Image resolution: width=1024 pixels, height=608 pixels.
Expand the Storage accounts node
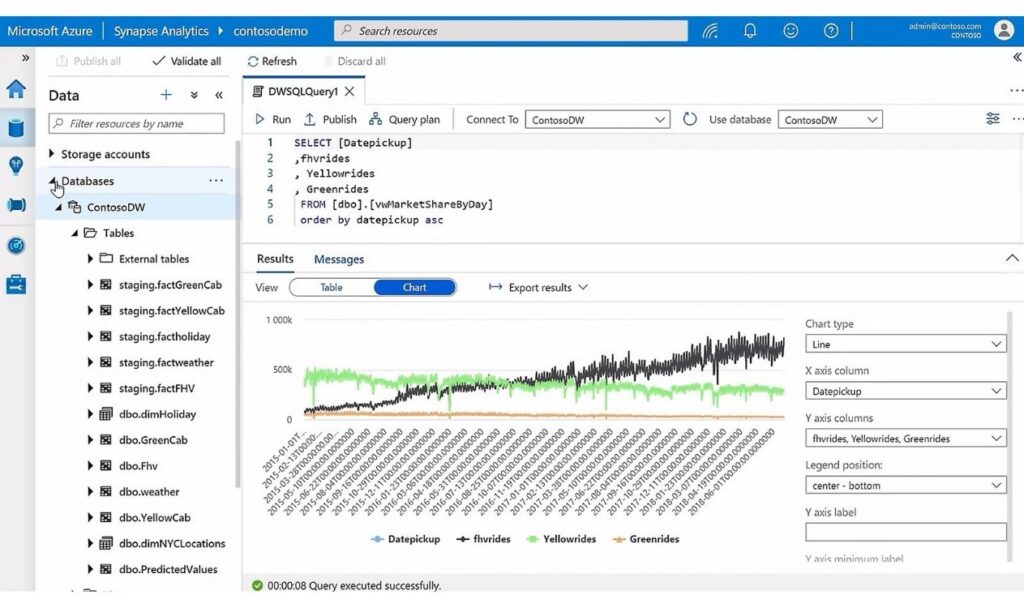(51, 153)
